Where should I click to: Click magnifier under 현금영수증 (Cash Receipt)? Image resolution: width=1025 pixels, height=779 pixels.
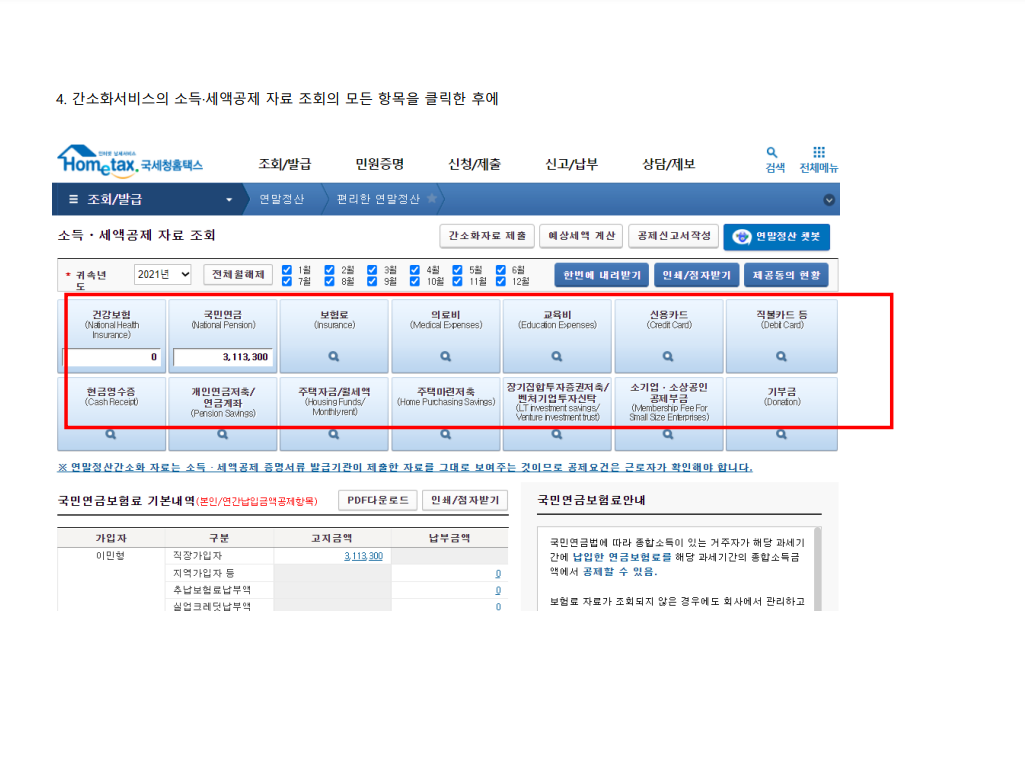tap(111, 434)
